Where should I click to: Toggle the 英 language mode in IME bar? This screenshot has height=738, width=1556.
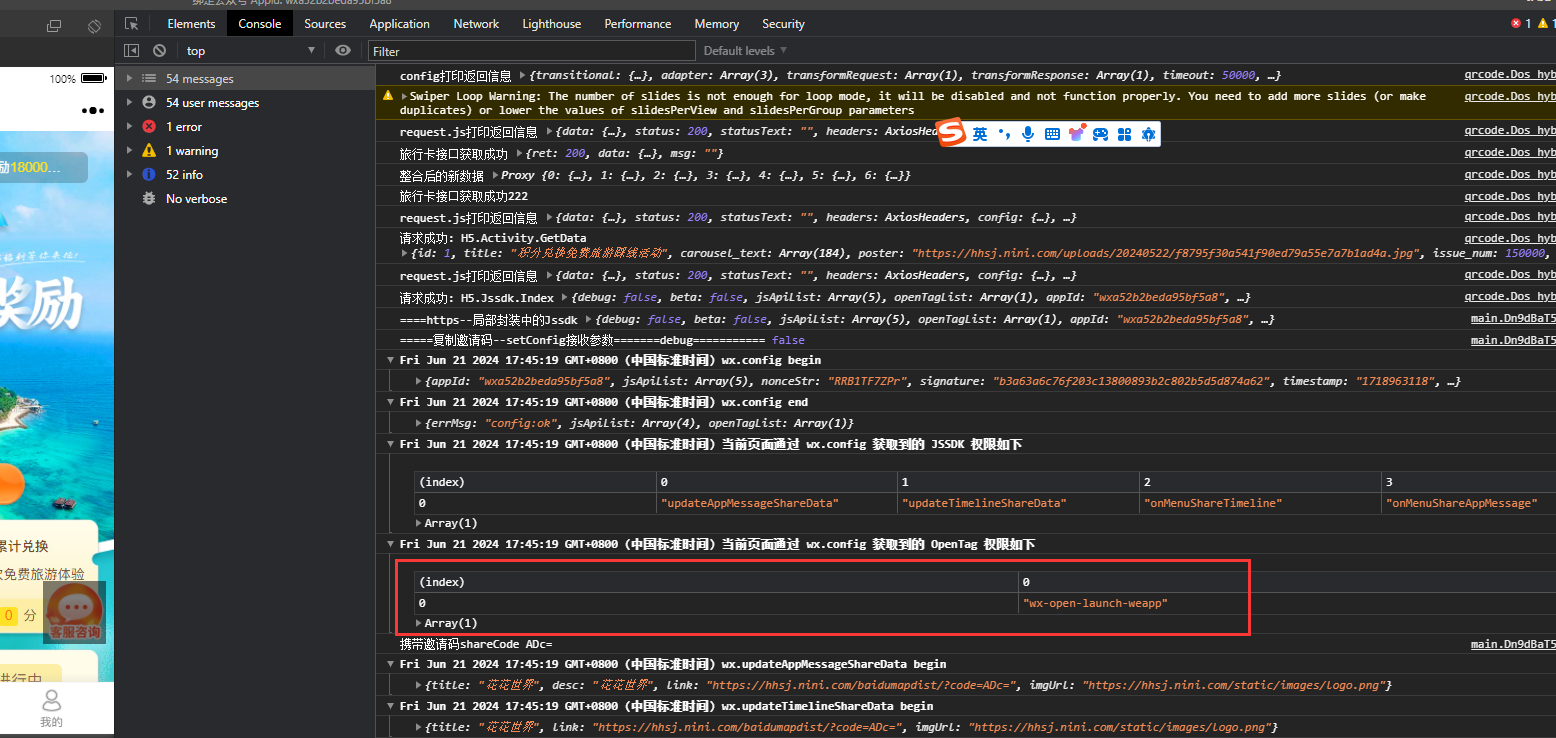[x=980, y=134]
